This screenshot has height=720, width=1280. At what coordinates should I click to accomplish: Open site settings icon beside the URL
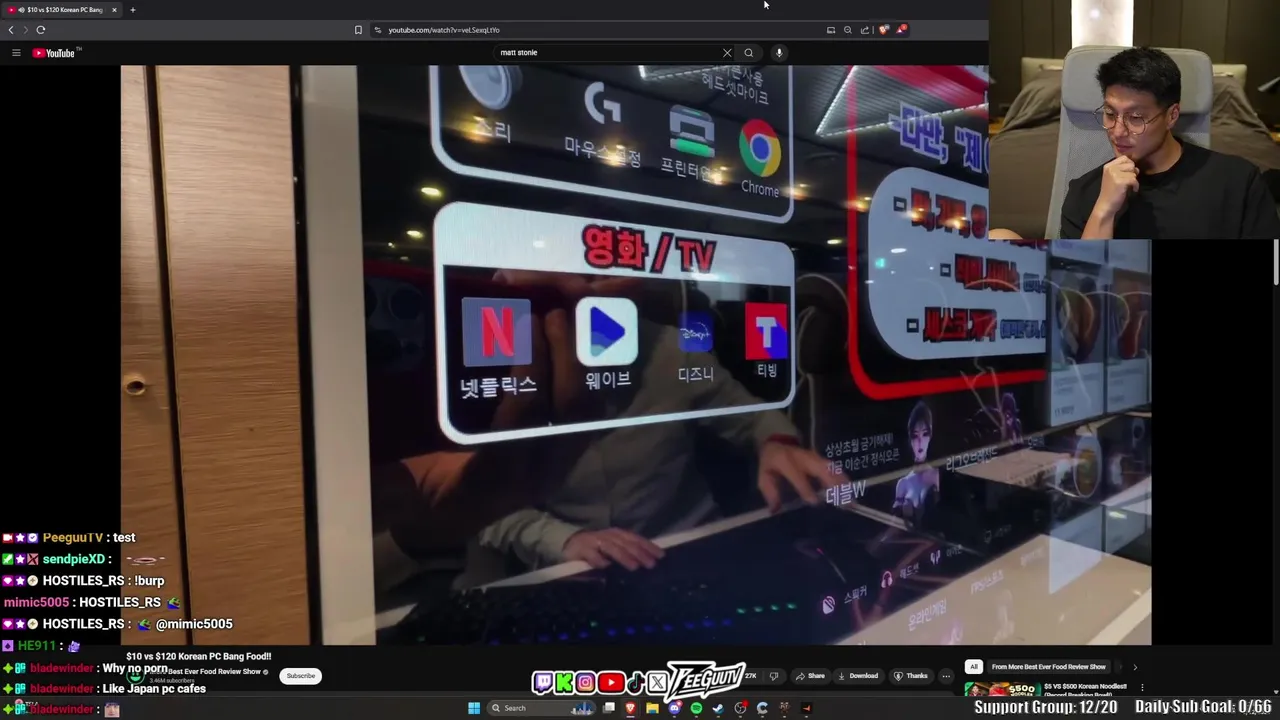tap(377, 30)
